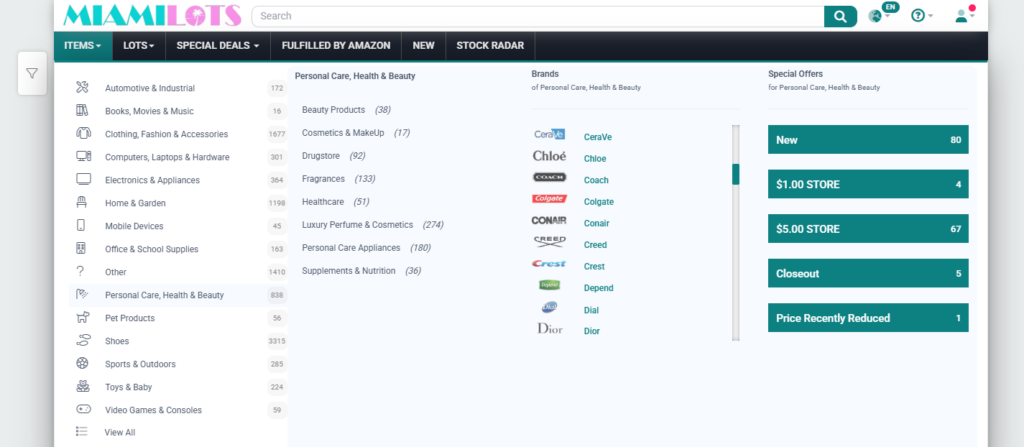Click the Creed brand logo
The width and height of the screenshot is (1024, 447).
(549, 242)
